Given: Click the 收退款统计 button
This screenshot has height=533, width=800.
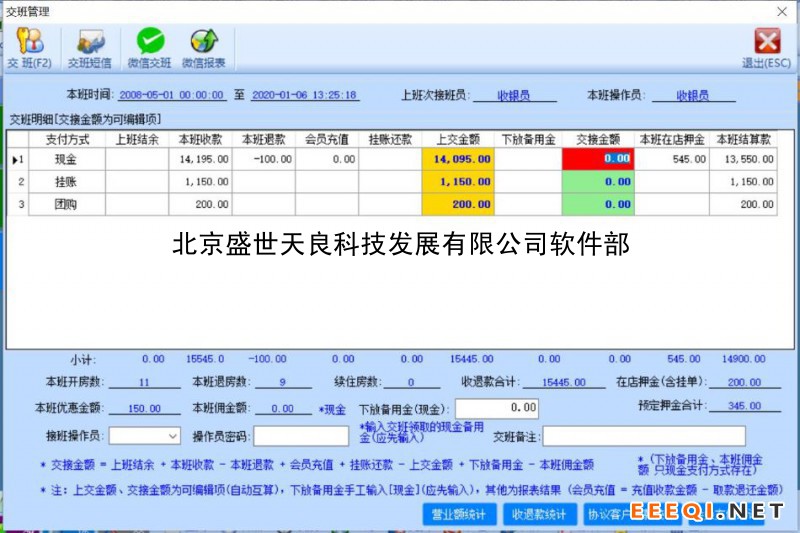Looking at the screenshot, I should click(538, 514).
